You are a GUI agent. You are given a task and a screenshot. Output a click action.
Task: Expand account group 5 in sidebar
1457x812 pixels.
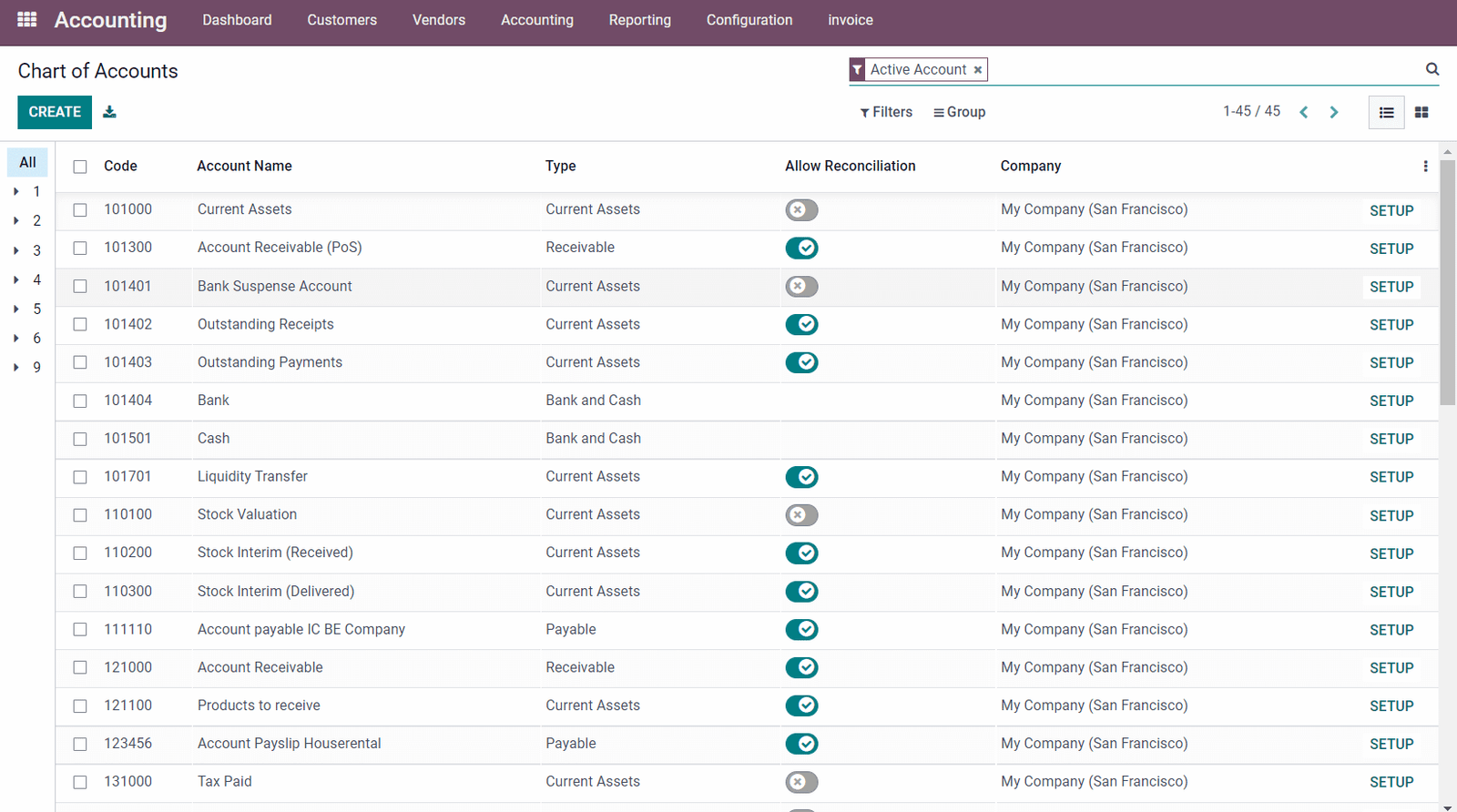(16, 310)
